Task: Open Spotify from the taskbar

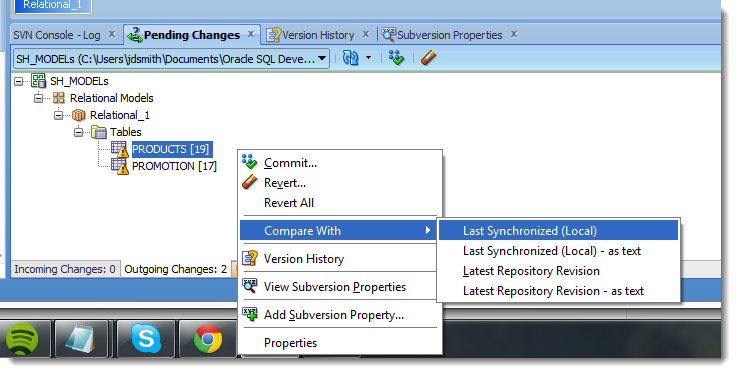Action: point(22,339)
